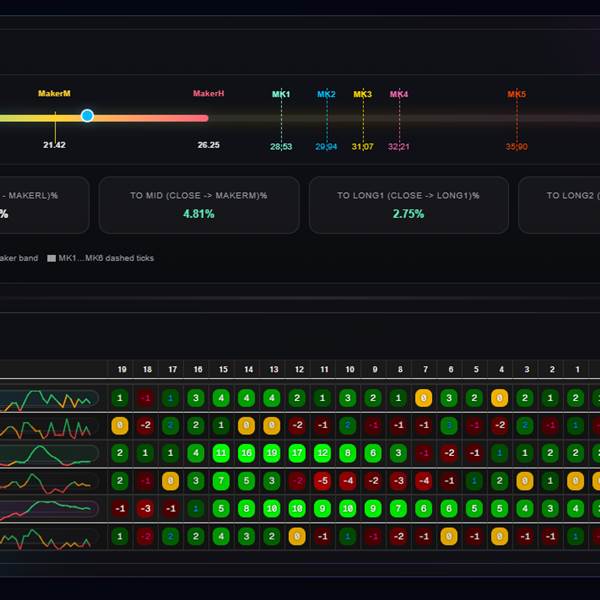Viewport: 600px width, 600px height.
Task: Click the column header 3
Action: pyautogui.click(x=527, y=369)
